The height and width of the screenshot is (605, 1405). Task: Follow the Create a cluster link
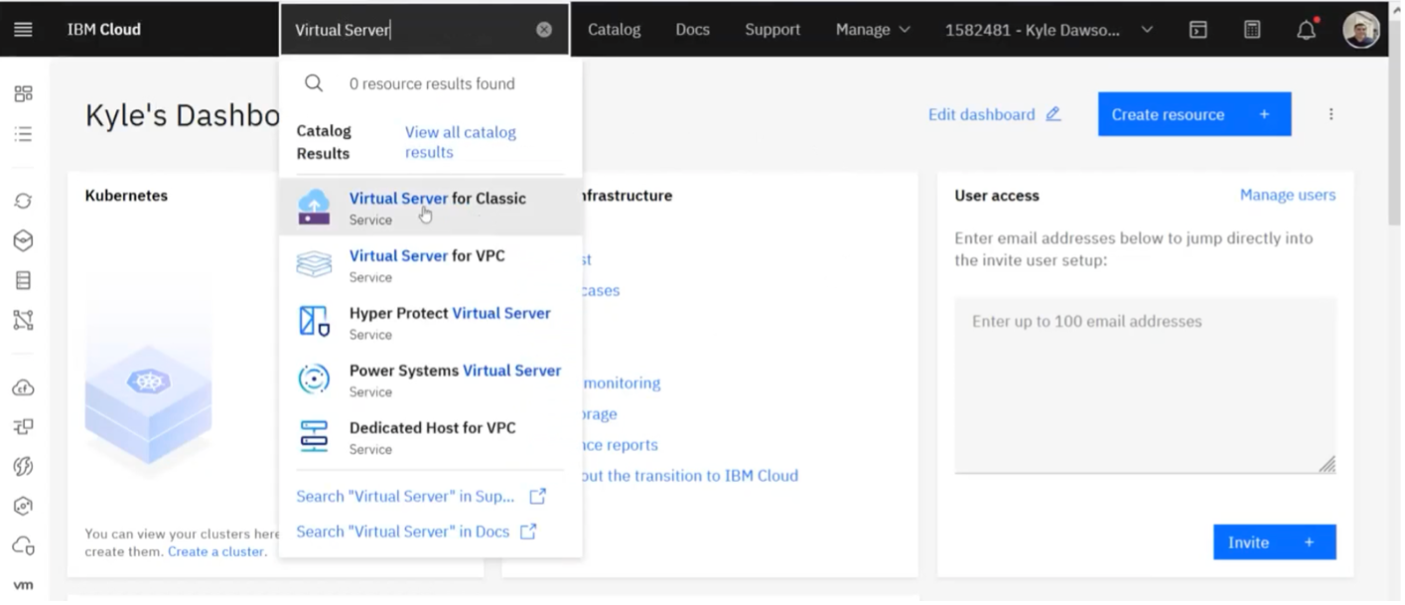[x=216, y=552]
